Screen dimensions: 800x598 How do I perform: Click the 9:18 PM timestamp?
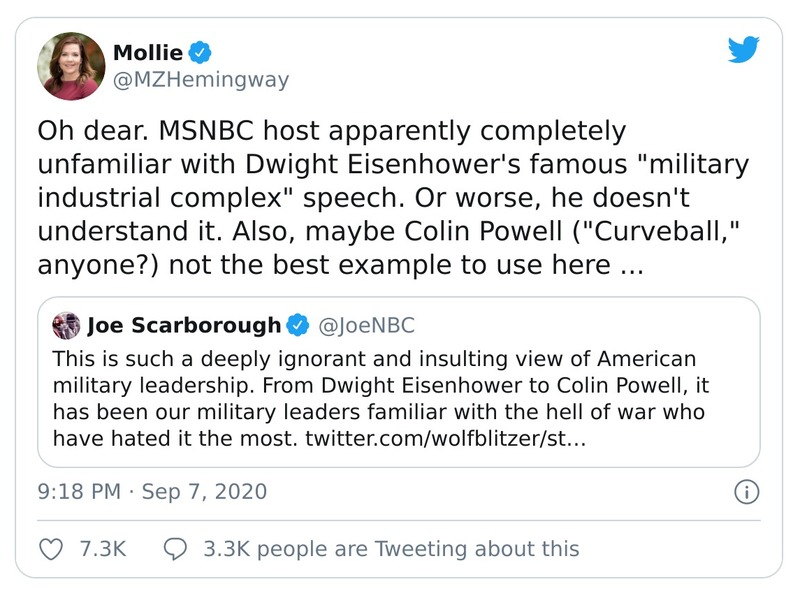(80, 492)
